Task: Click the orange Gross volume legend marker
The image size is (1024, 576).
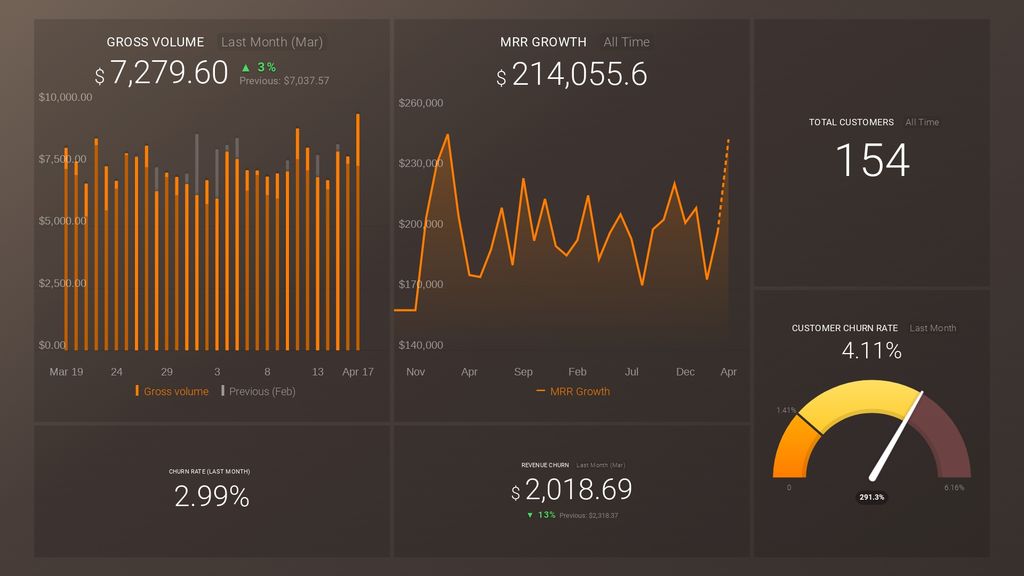Action: pos(137,391)
